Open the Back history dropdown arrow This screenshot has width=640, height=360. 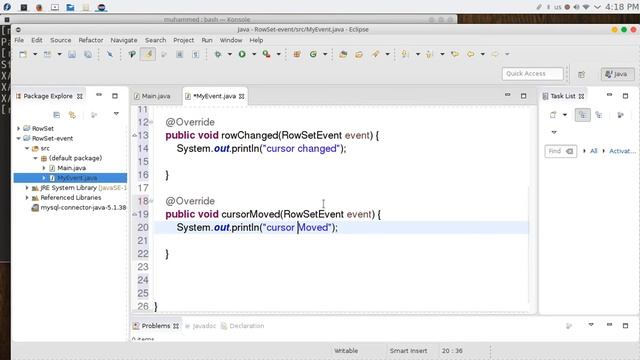(x=482, y=54)
